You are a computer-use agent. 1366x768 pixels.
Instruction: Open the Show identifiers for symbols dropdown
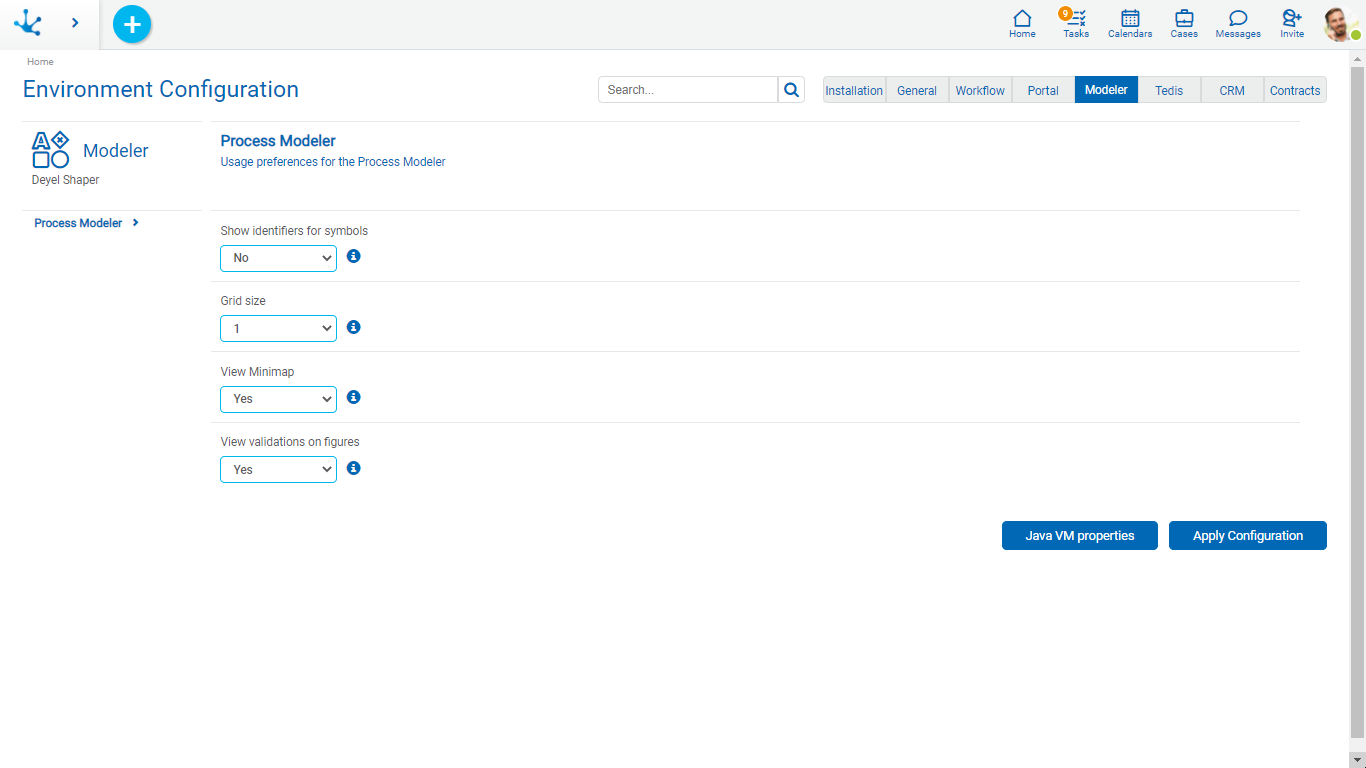tap(278, 258)
